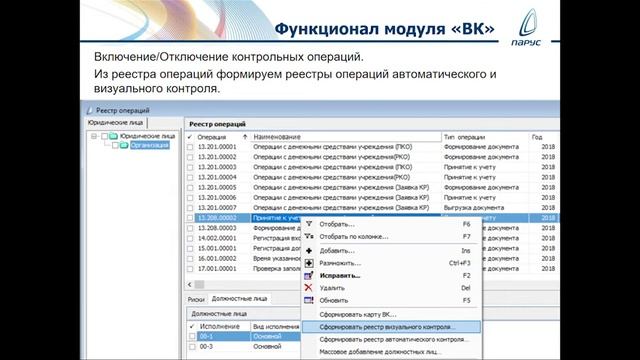Select the highlighted 00-1 исполнение row
Screen dimensions: 640x360
[x=244, y=336]
